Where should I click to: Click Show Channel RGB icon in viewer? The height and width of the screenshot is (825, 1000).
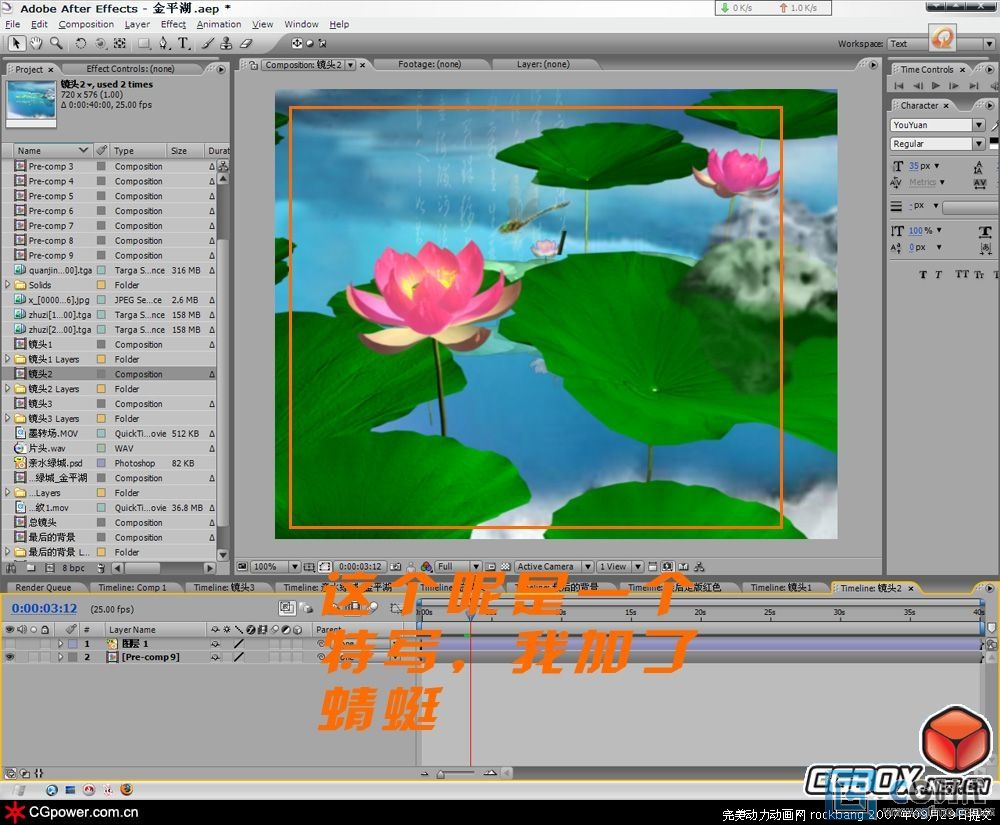[x=427, y=566]
